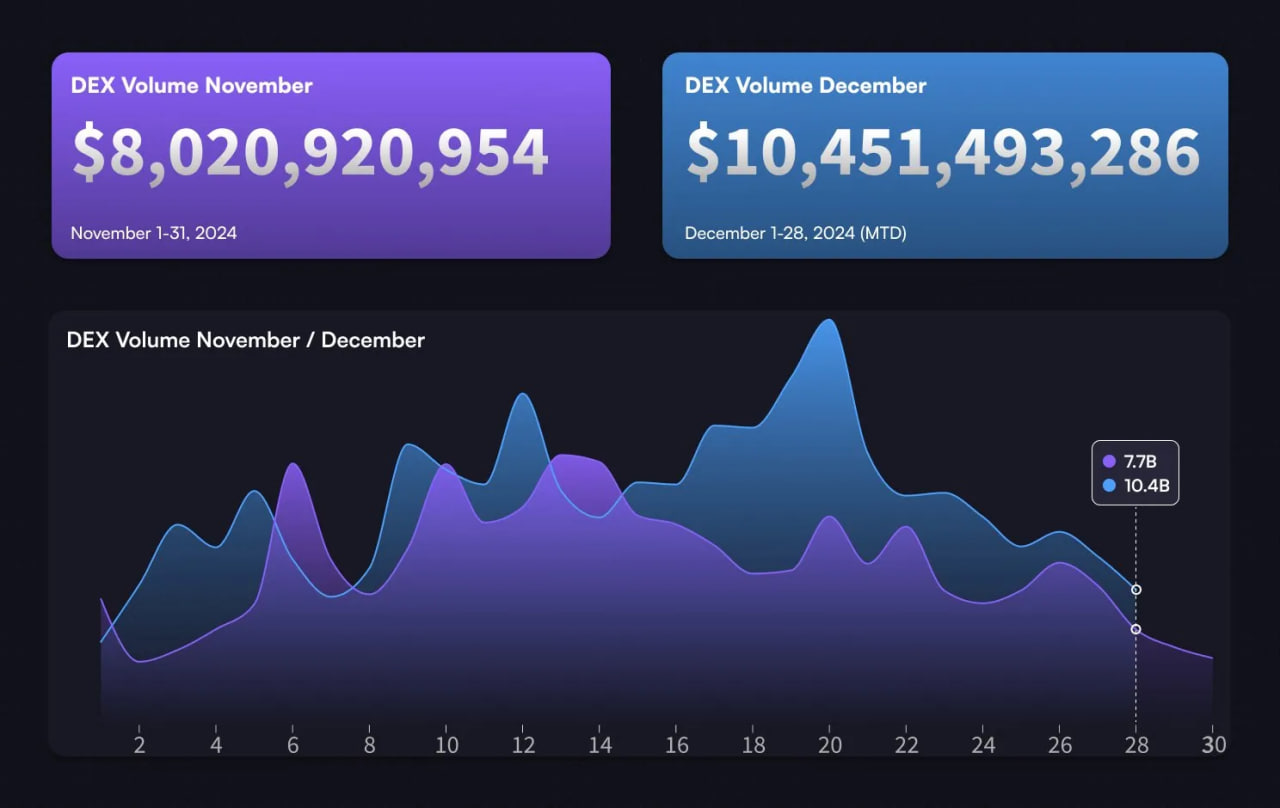This screenshot has width=1280, height=808.
Task: Click the purple legend dot beside 7.7B
Action: click(x=1108, y=462)
